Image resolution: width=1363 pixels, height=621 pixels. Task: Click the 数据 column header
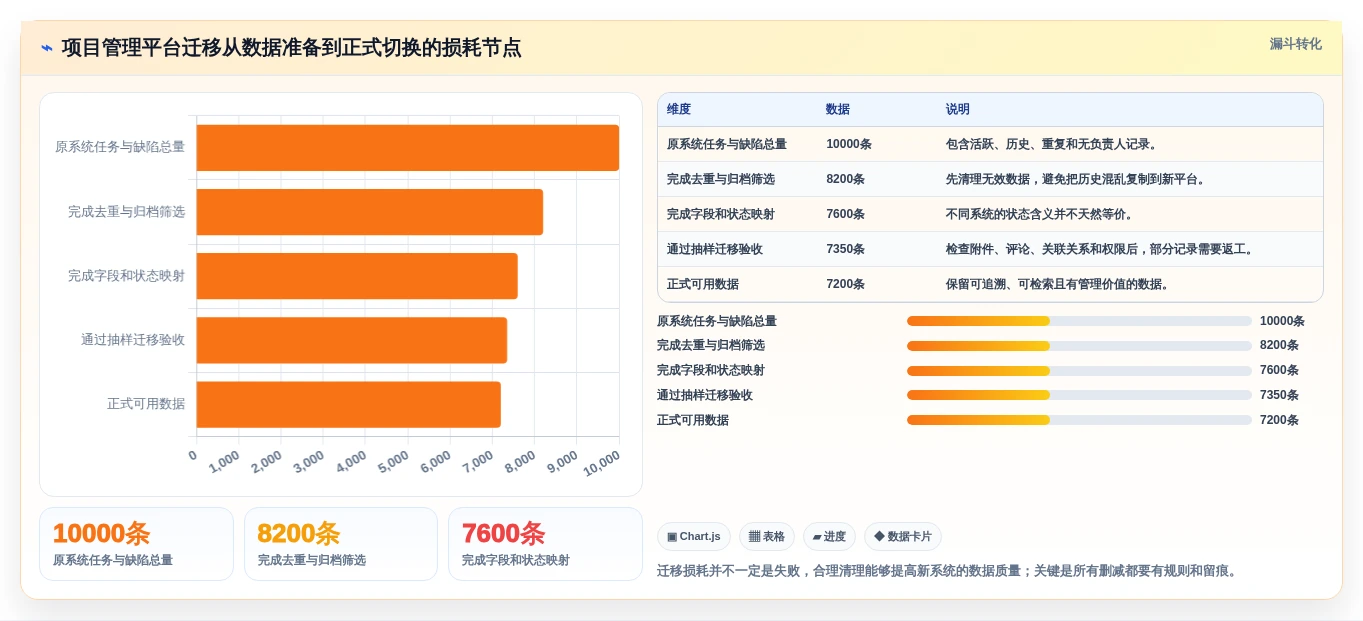tap(838, 110)
